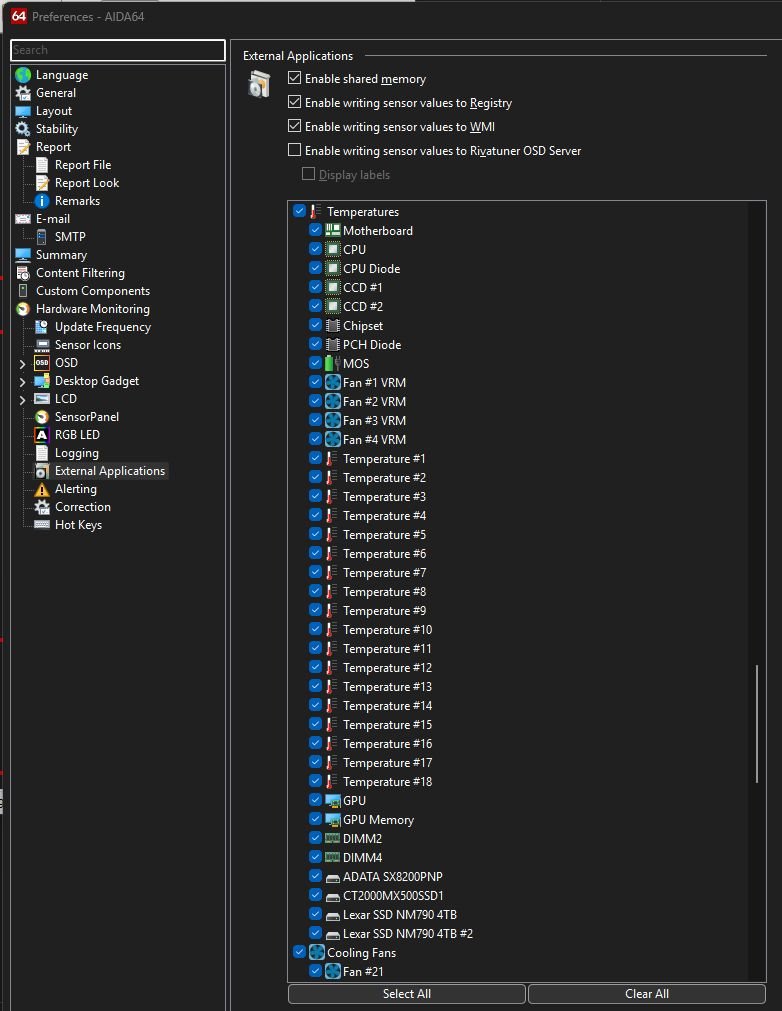Click the Content Filtering icon
Image resolution: width=782 pixels, height=1011 pixels.
(23, 273)
